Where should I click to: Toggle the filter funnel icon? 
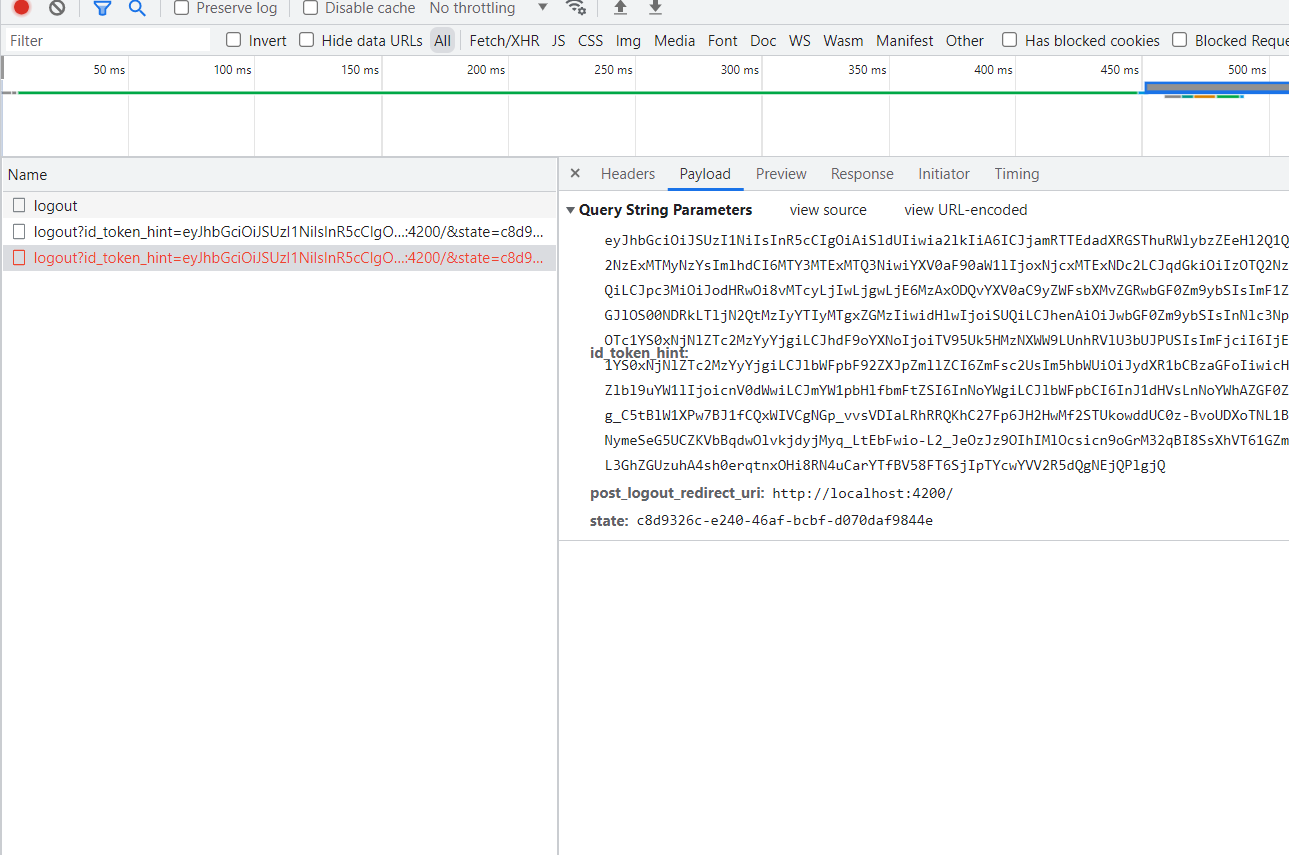point(102,8)
